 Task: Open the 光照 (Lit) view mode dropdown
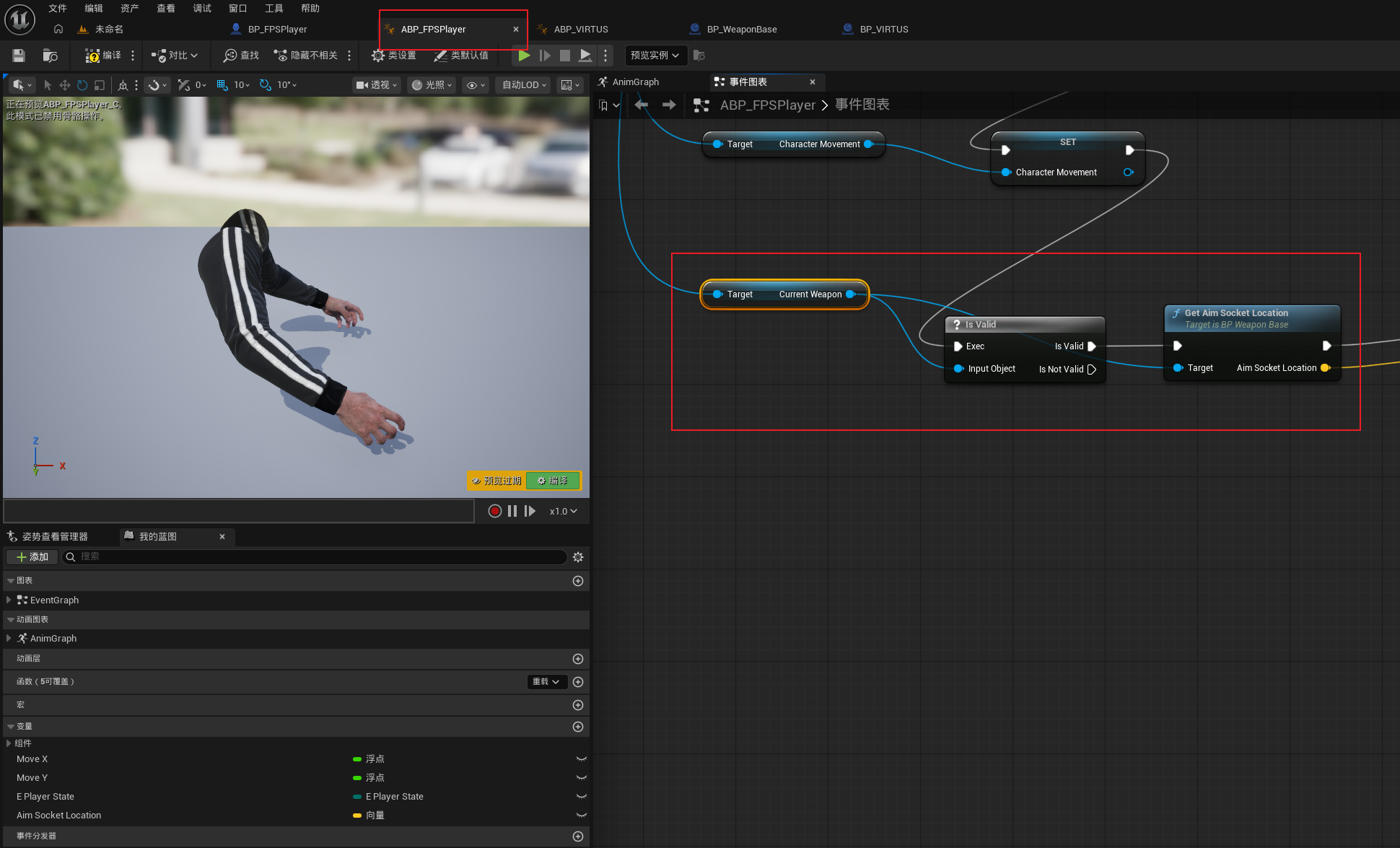coord(432,85)
